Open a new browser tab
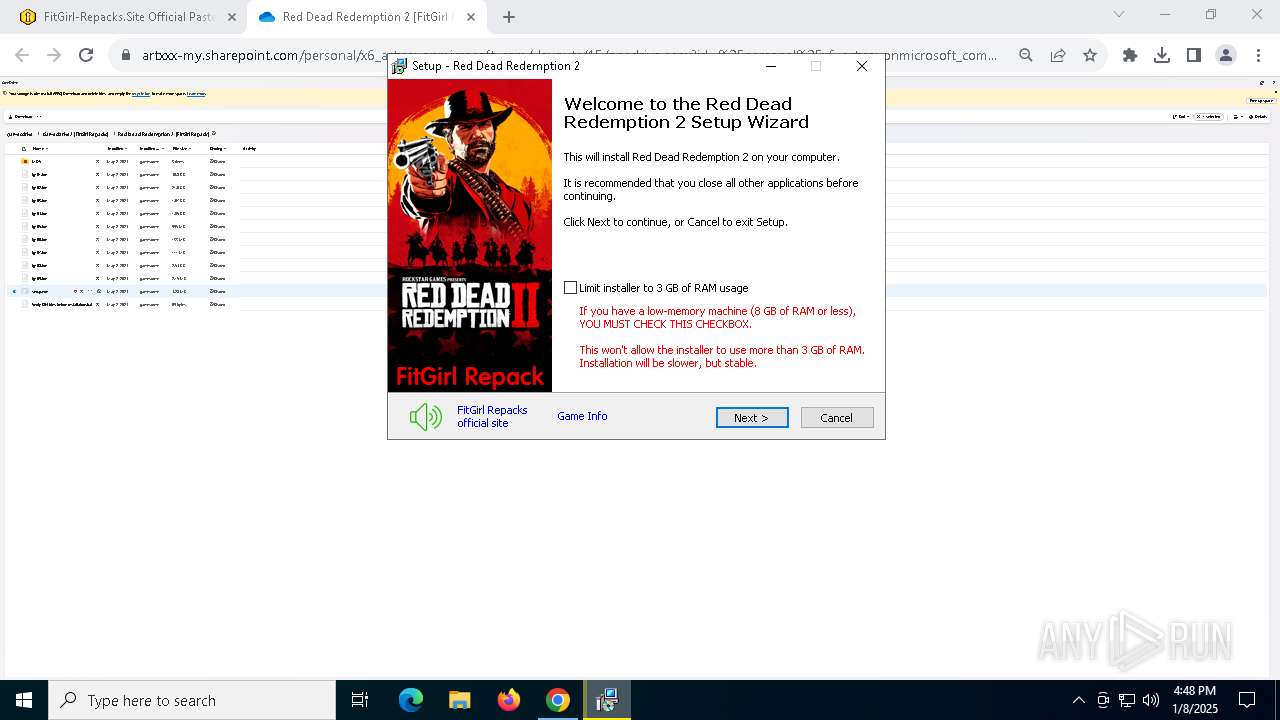1280x720 pixels. click(x=509, y=17)
